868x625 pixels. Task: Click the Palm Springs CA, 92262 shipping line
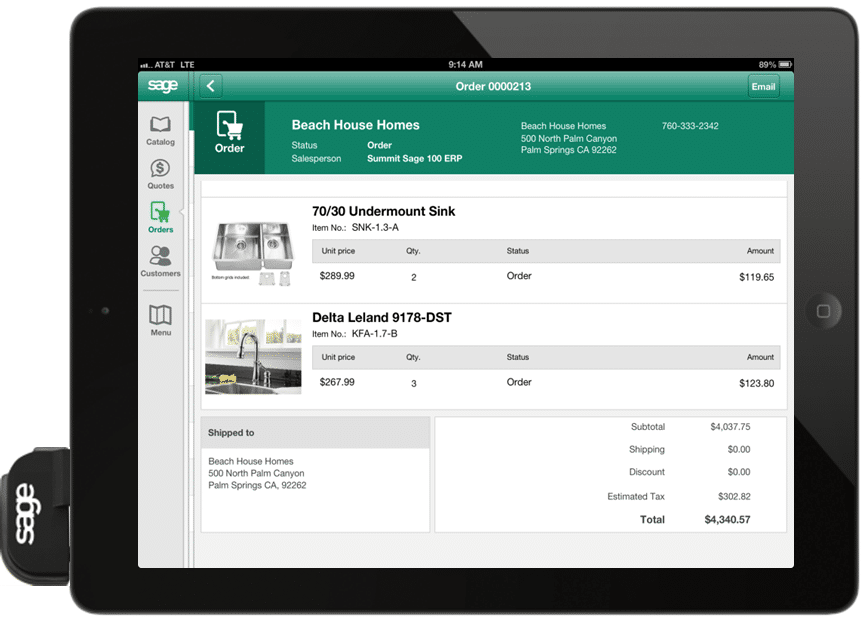(257, 485)
